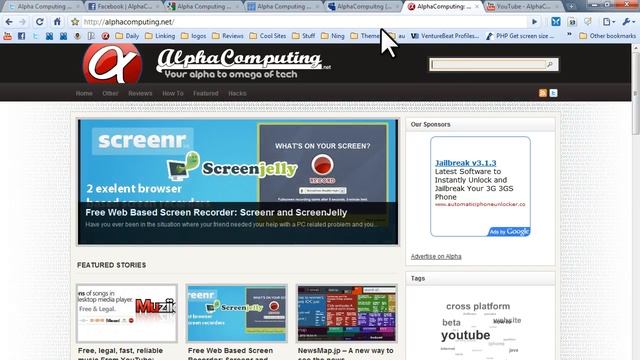Bookmark this page with the star icon
The width and height of the screenshot is (640, 360).
click(75, 22)
